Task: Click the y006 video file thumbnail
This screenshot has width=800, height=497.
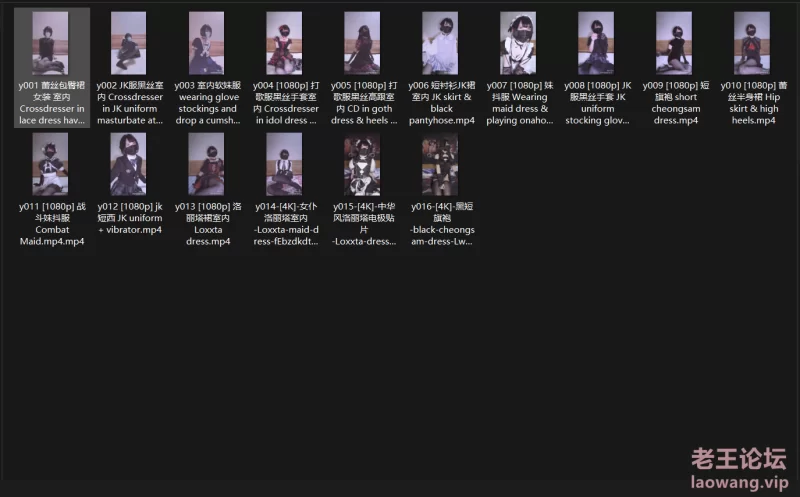Action: click(x=440, y=43)
